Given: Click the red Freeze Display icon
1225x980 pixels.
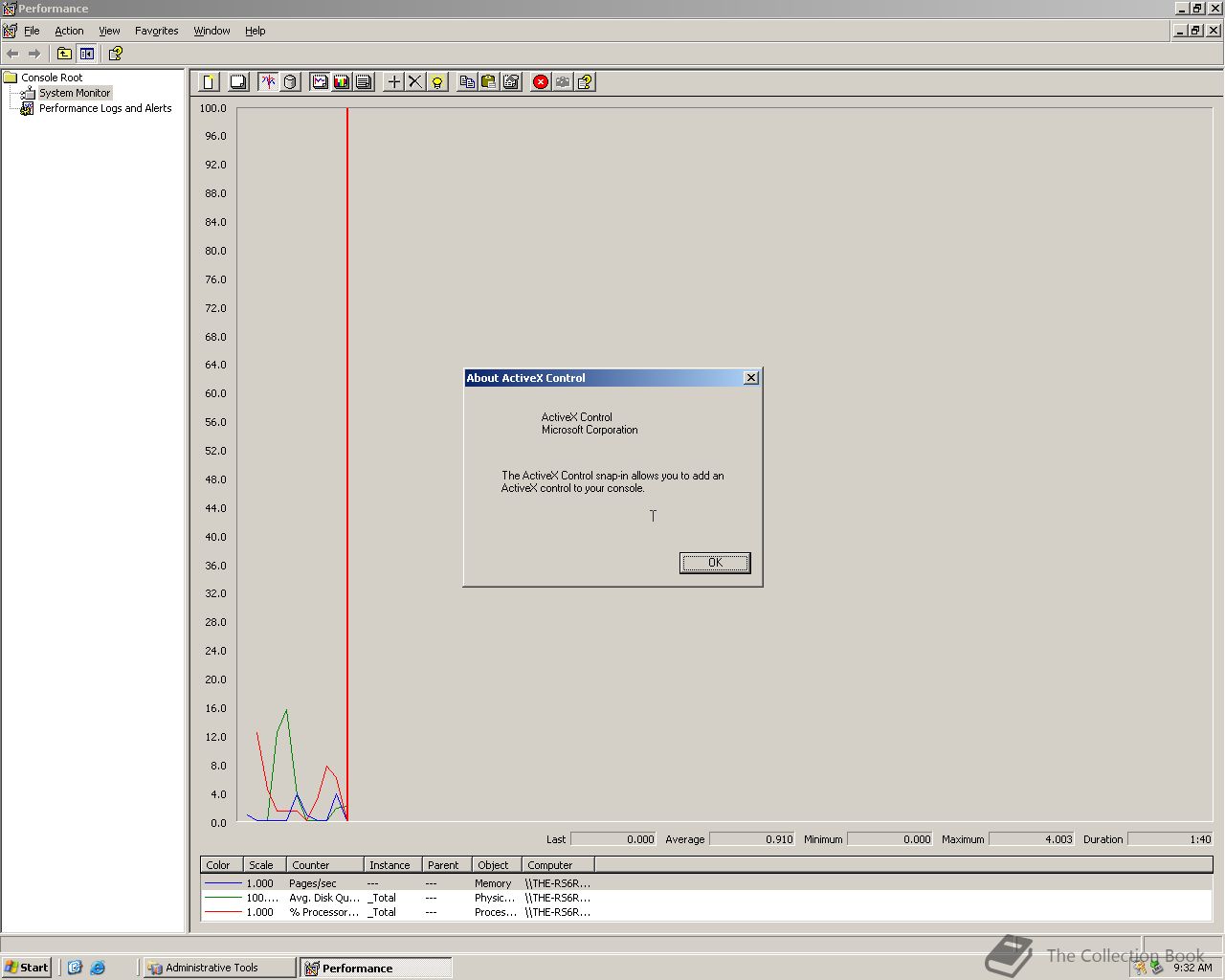Looking at the screenshot, I should point(541,82).
